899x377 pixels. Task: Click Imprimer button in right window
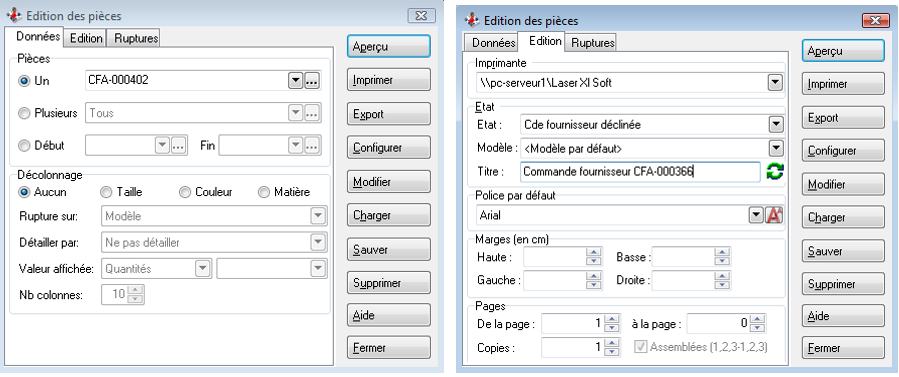click(x=843, y=84)
